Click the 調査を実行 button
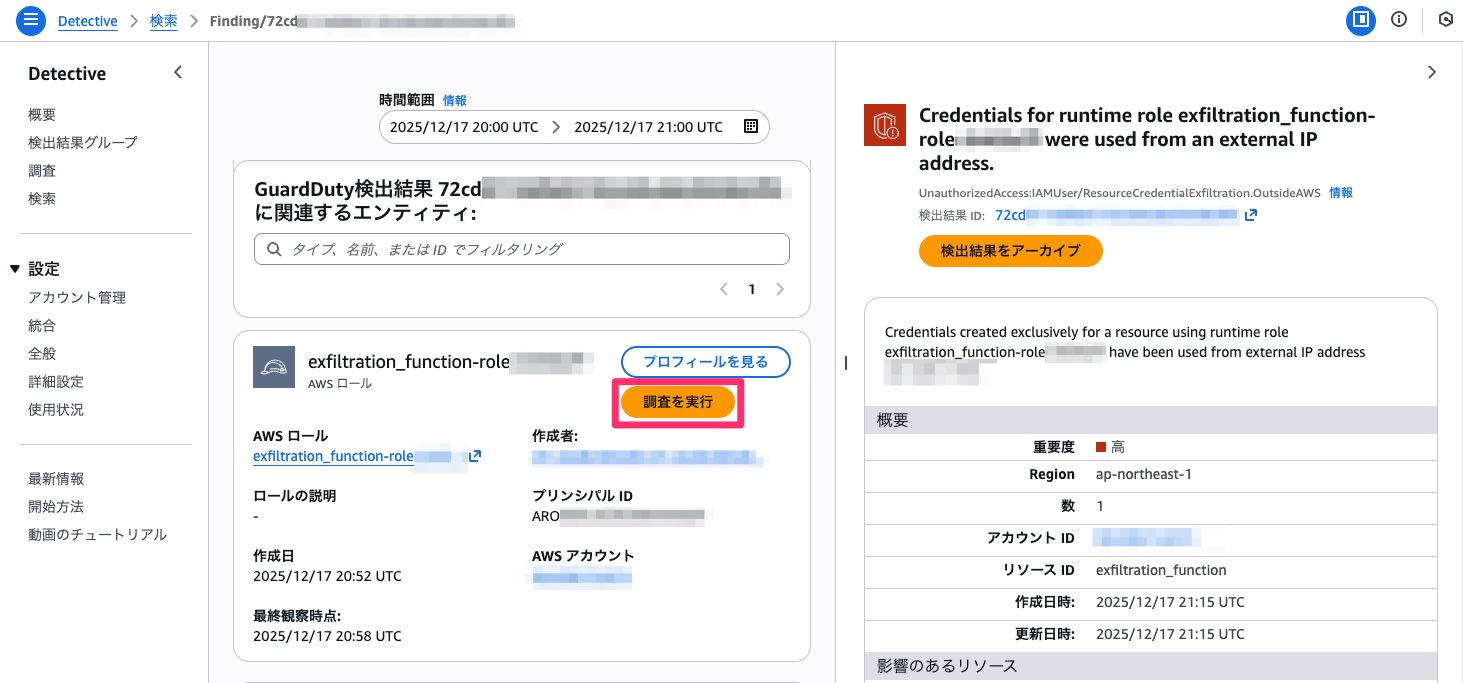This screenshot has height=683, width=1463. pos(677,401)
